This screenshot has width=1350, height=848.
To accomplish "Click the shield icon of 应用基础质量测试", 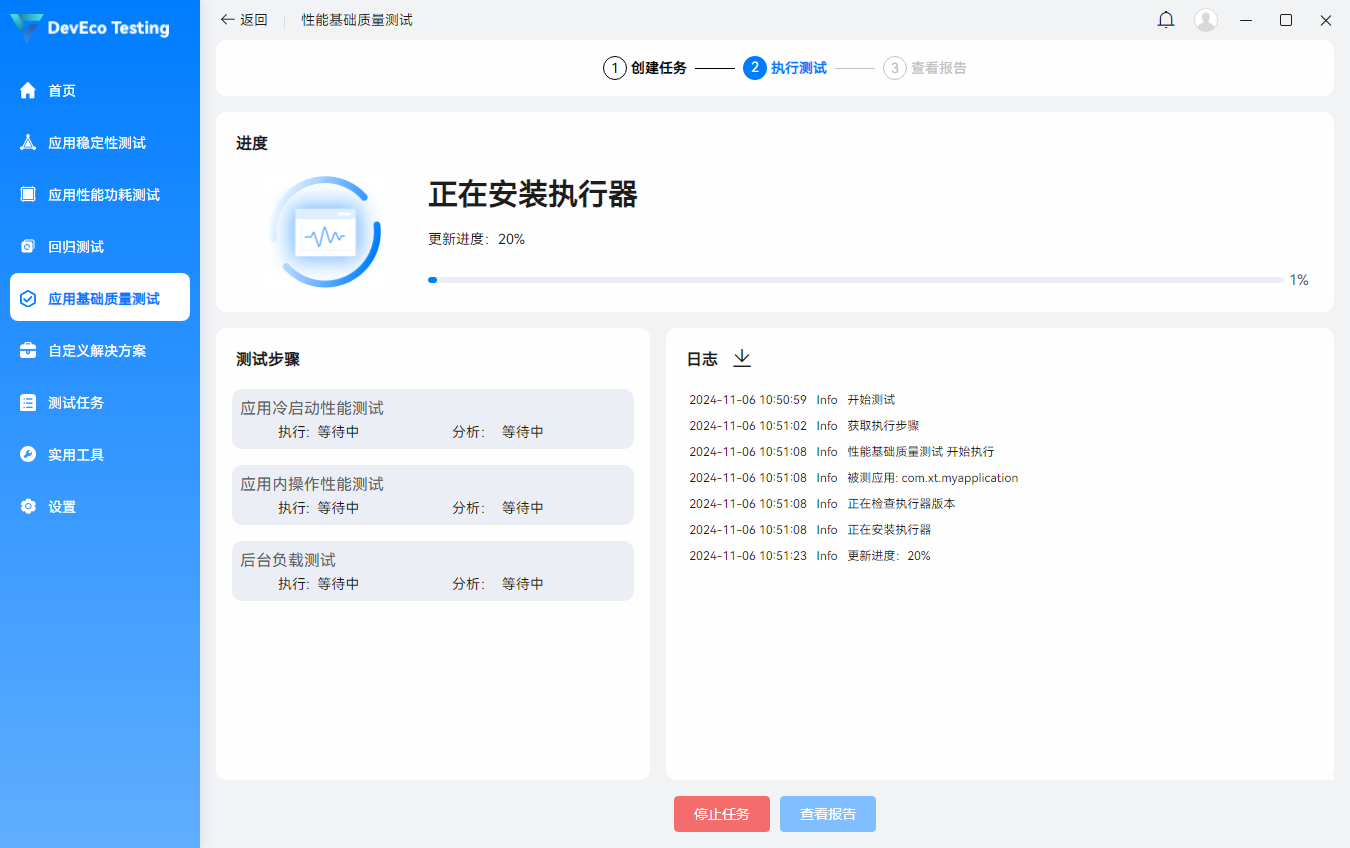I will tap(28, 299).
